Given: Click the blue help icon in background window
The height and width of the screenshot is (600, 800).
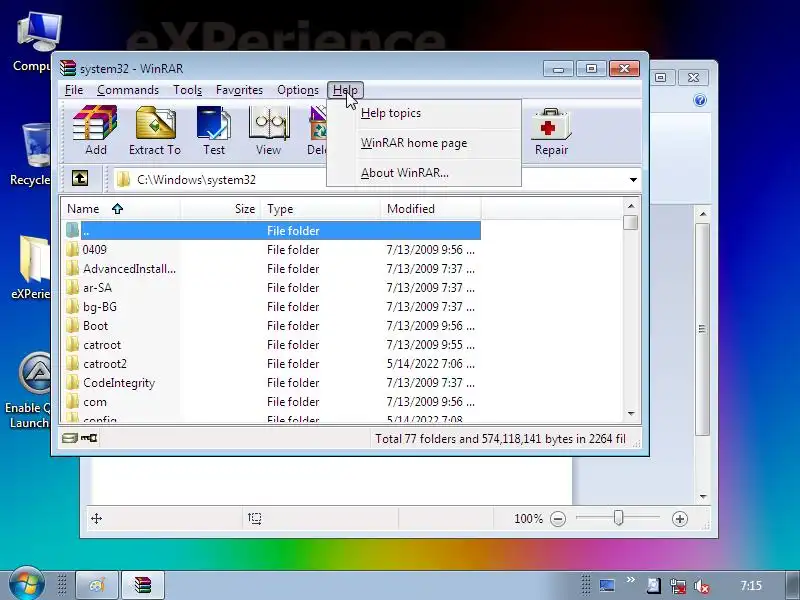Looking at the screenshot, I should [x=700, y=100].
